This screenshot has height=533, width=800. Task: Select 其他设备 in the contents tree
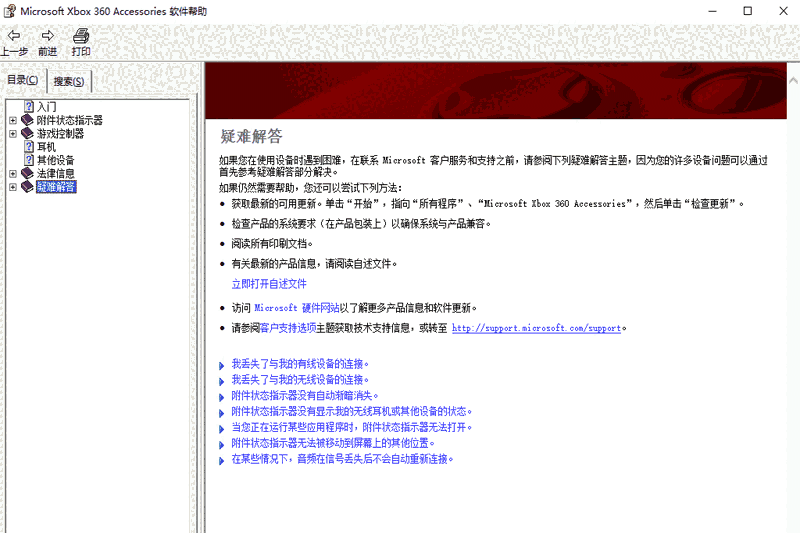click(x=56, y=160)
